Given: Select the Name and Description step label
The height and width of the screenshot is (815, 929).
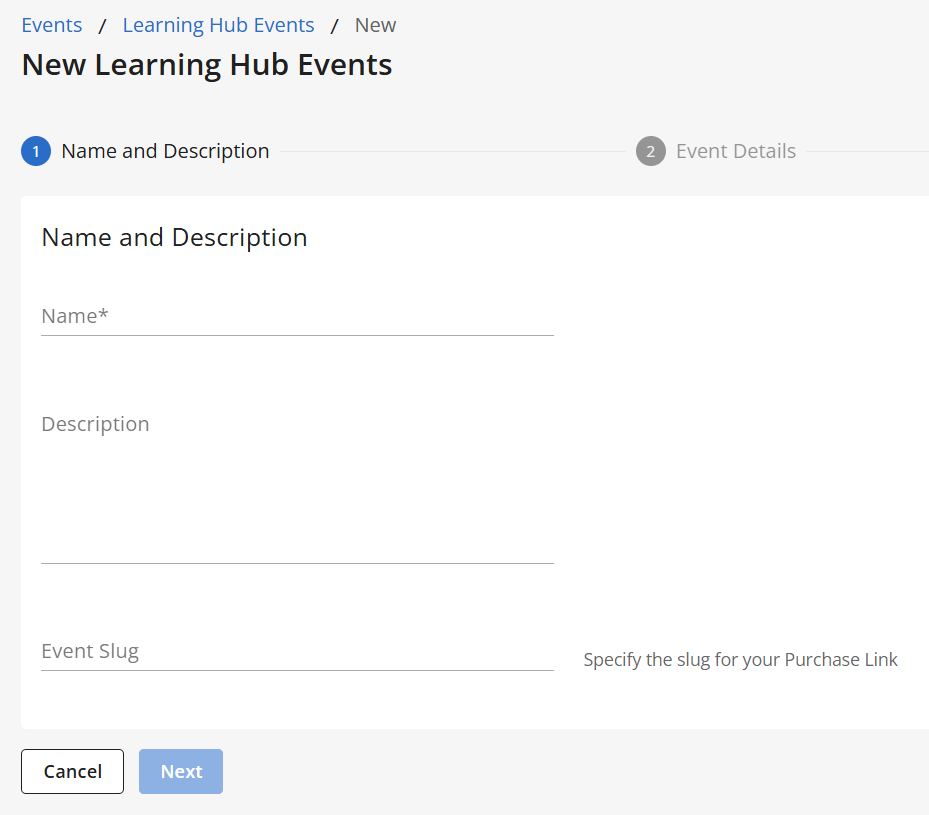Looking at the screenshot, I should tap(165, 151).
